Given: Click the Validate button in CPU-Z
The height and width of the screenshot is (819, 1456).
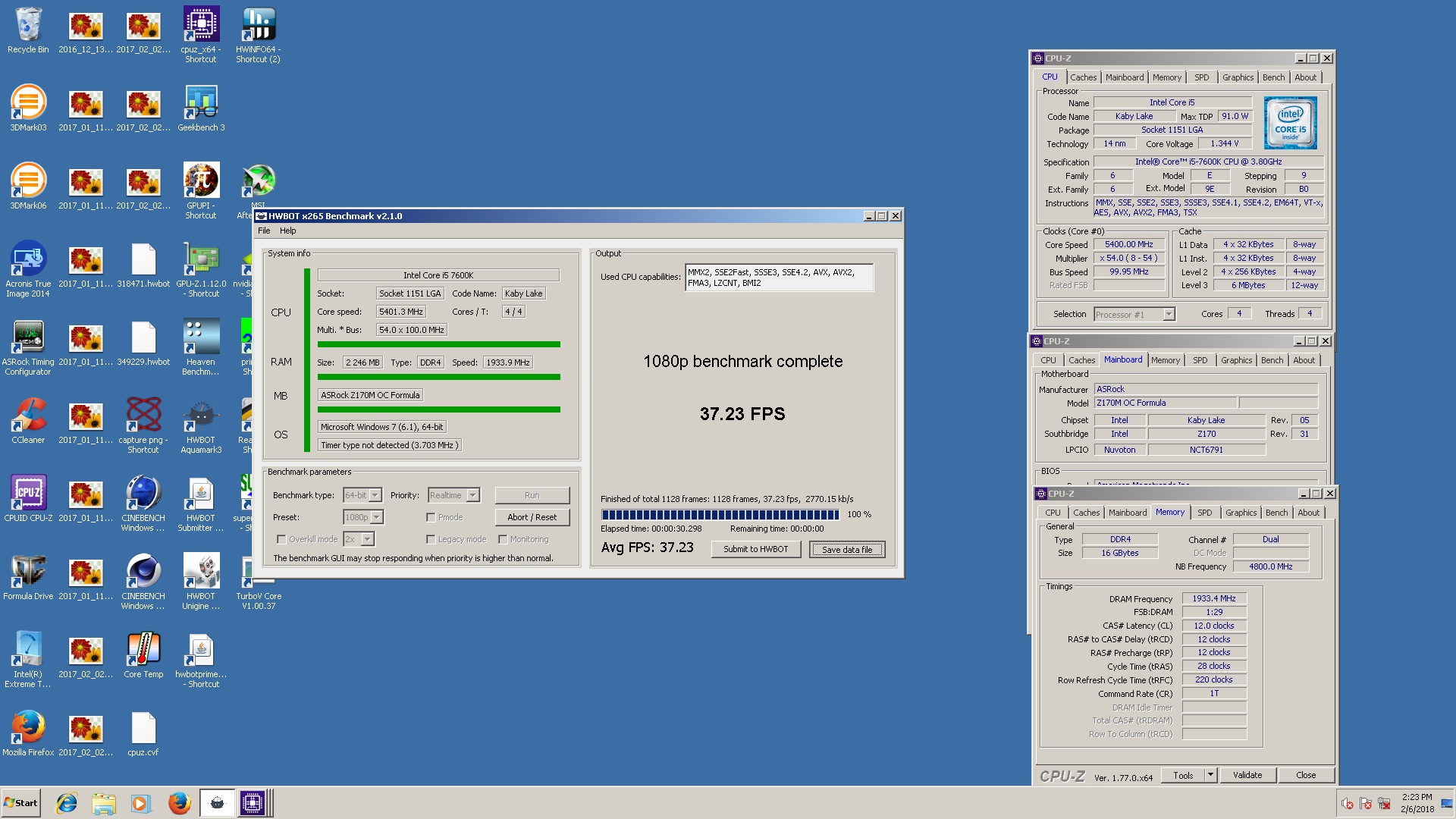Looking at the screenshot, I should point(1247,775).
